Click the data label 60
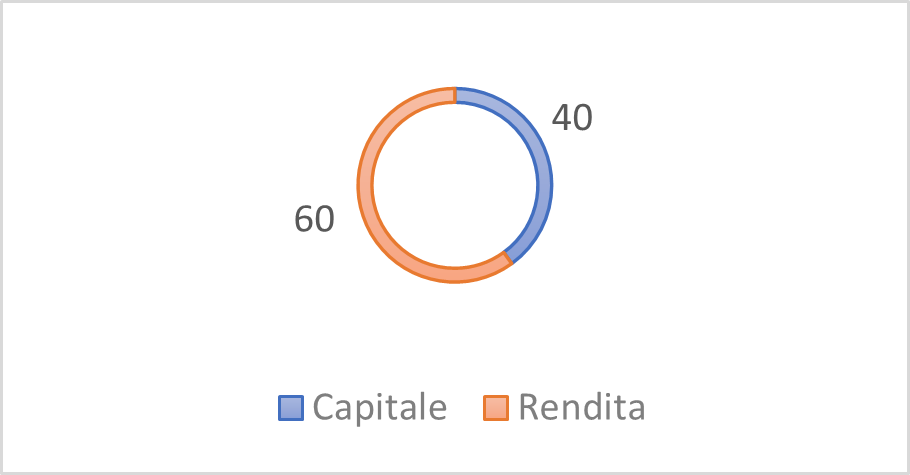This screenshot has height=475, width=910. click(x=313, y=219)
